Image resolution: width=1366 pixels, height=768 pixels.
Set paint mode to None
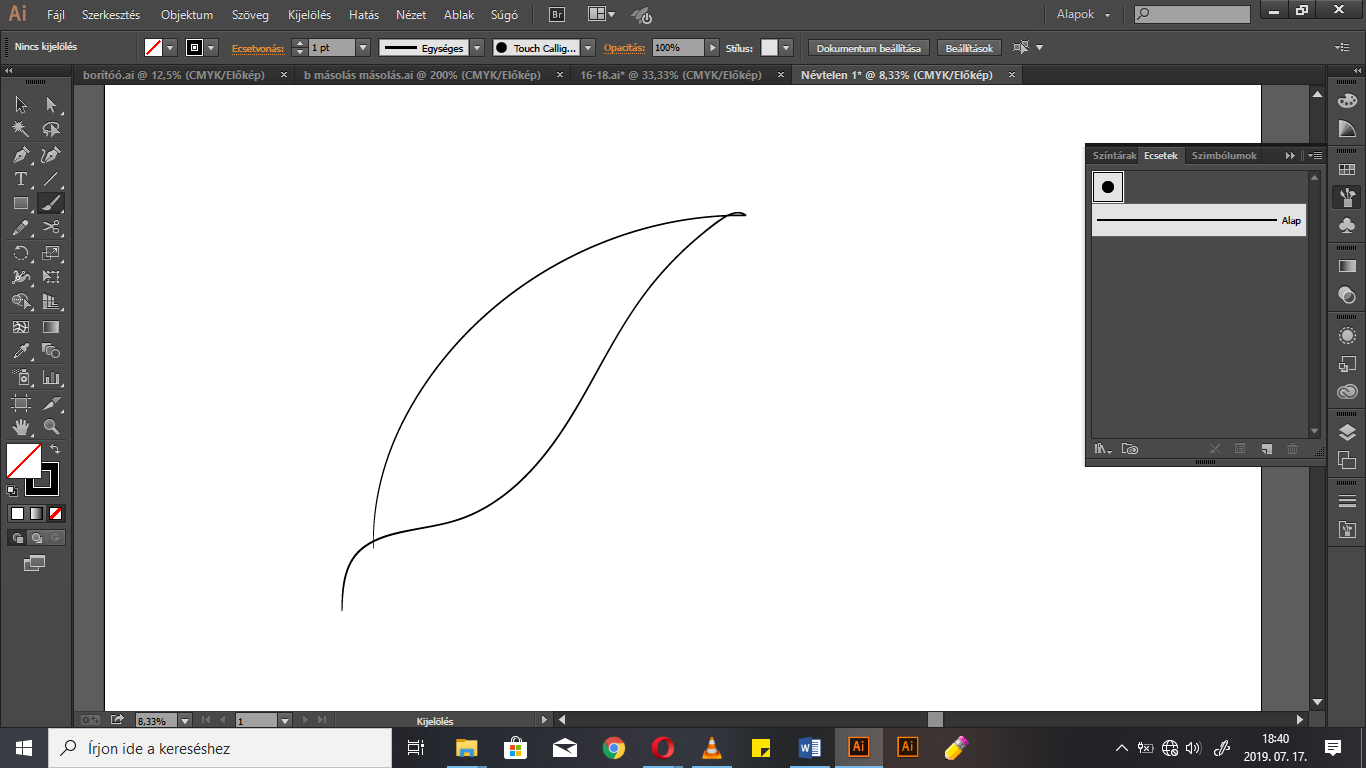click(x=56, y=513)
